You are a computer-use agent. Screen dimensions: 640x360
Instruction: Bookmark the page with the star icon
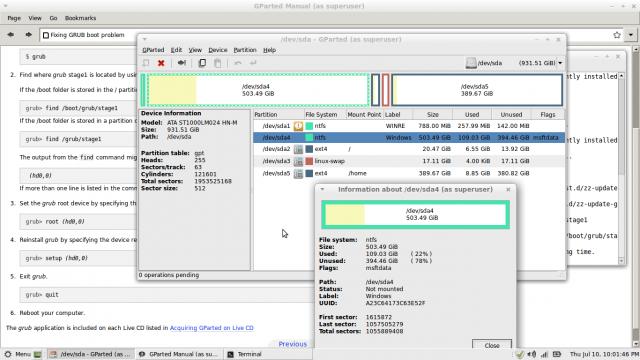tap(617, 35)
